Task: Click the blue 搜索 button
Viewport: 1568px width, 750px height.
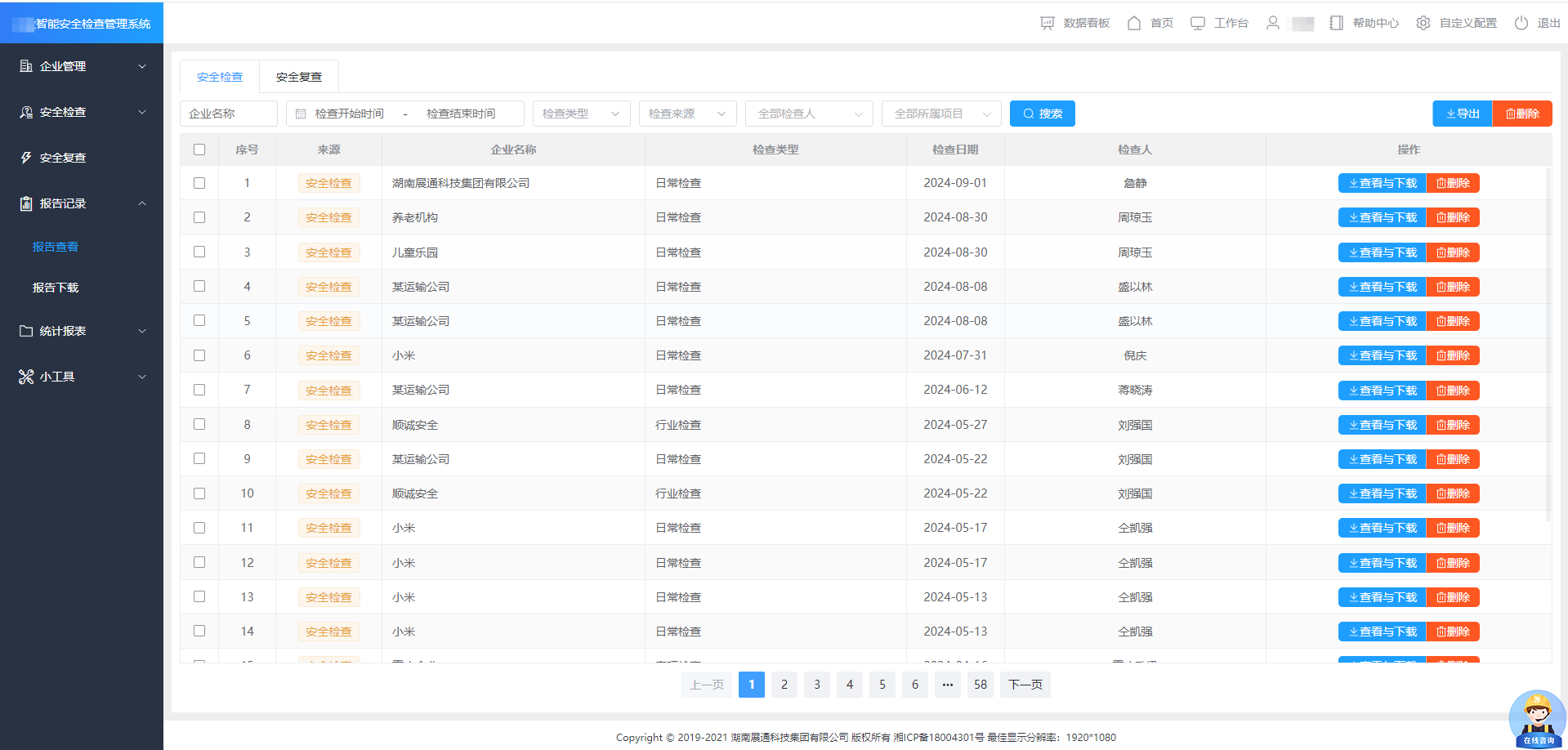Action: [1042, 114]
